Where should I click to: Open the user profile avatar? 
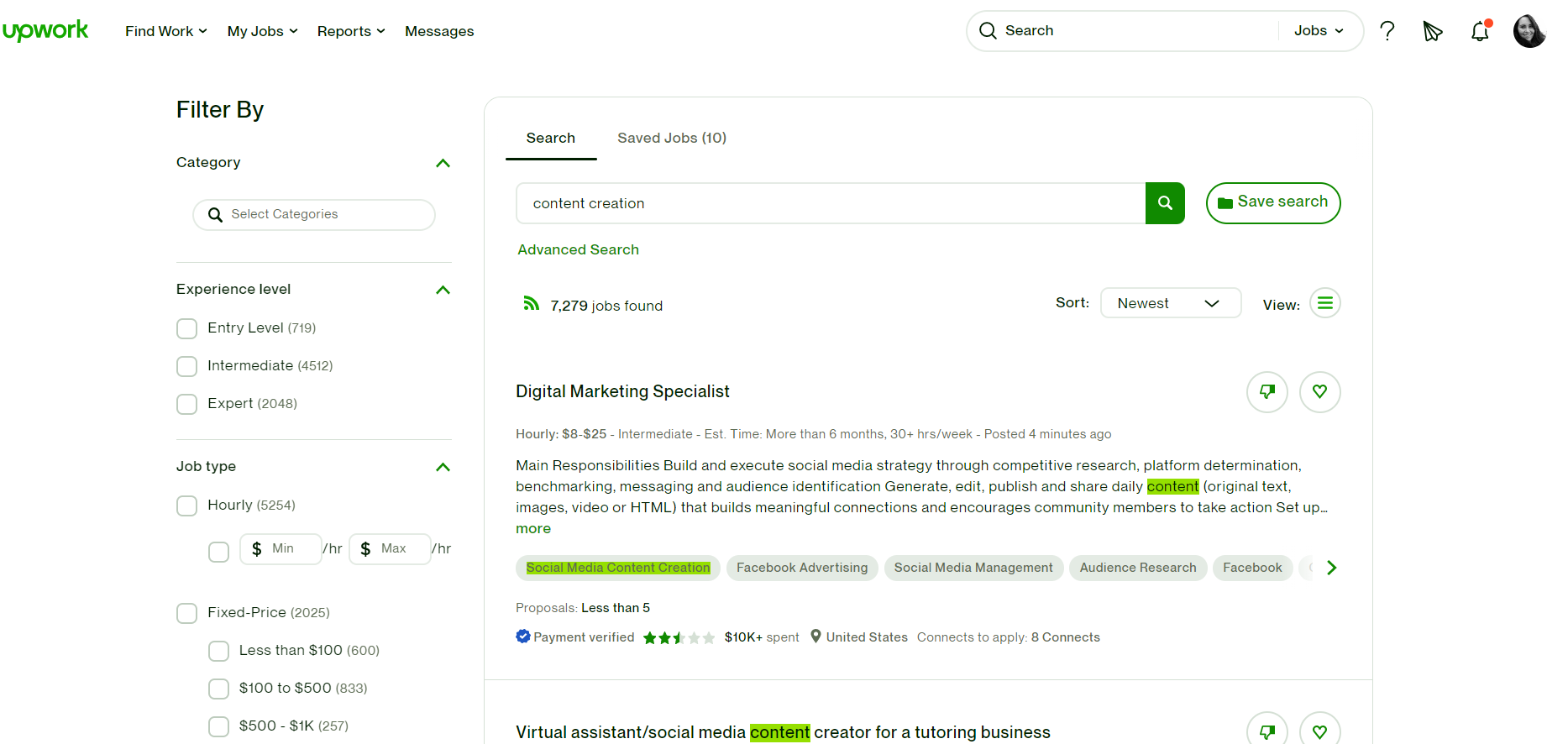1529,31
